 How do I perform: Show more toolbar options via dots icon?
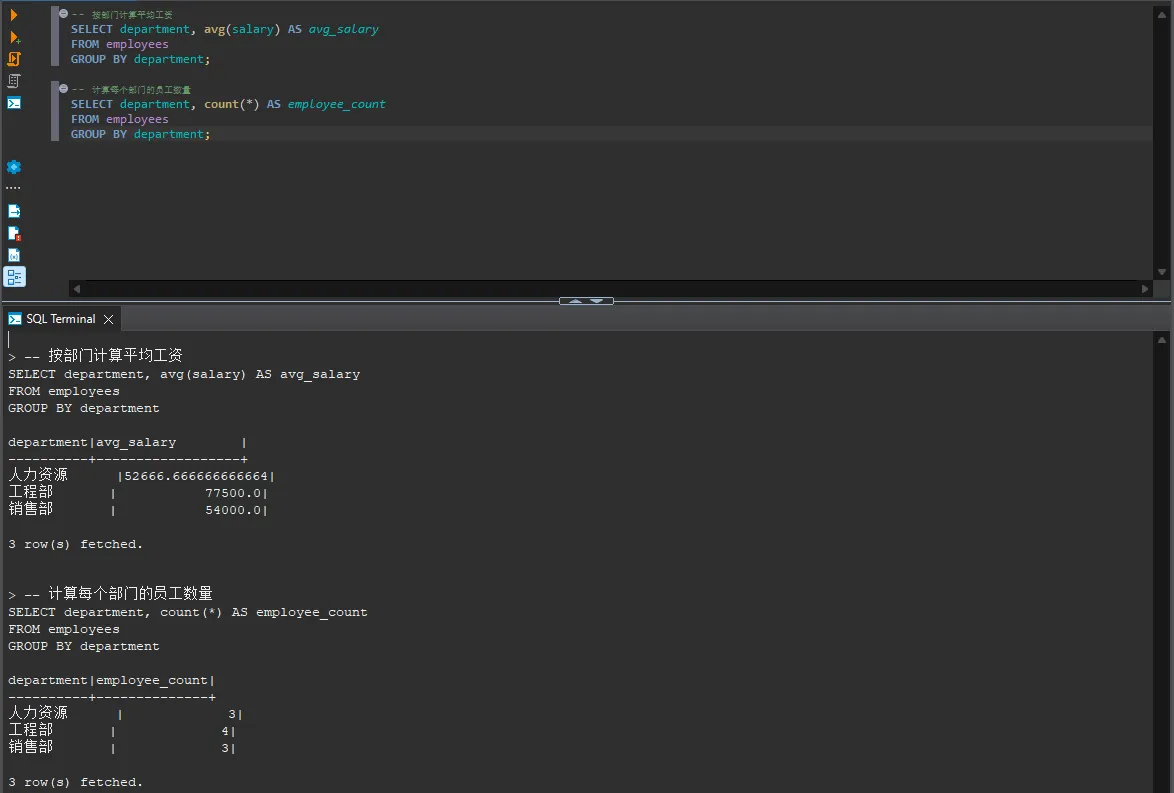[13, 188]
